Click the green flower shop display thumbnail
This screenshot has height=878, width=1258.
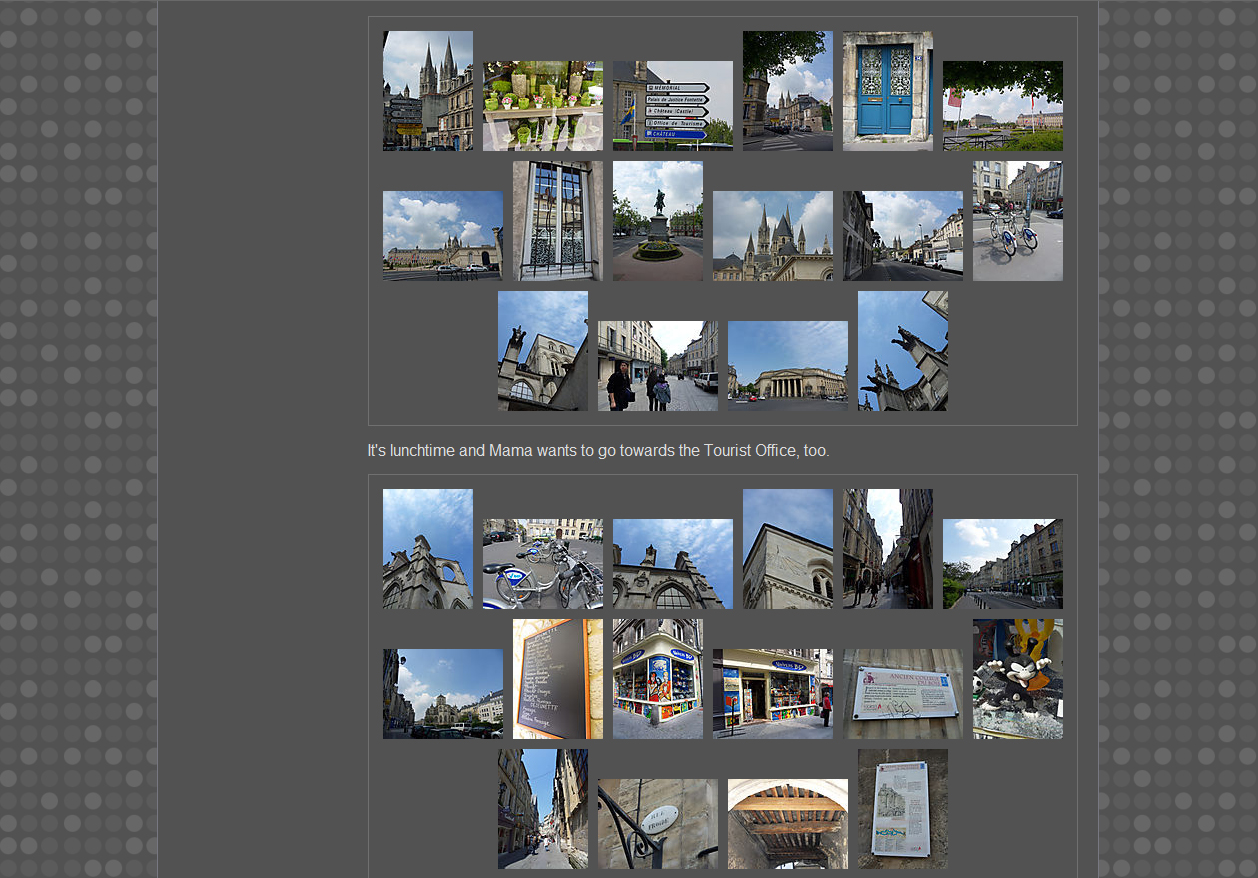pyautogui.click(x=542, y=106)
